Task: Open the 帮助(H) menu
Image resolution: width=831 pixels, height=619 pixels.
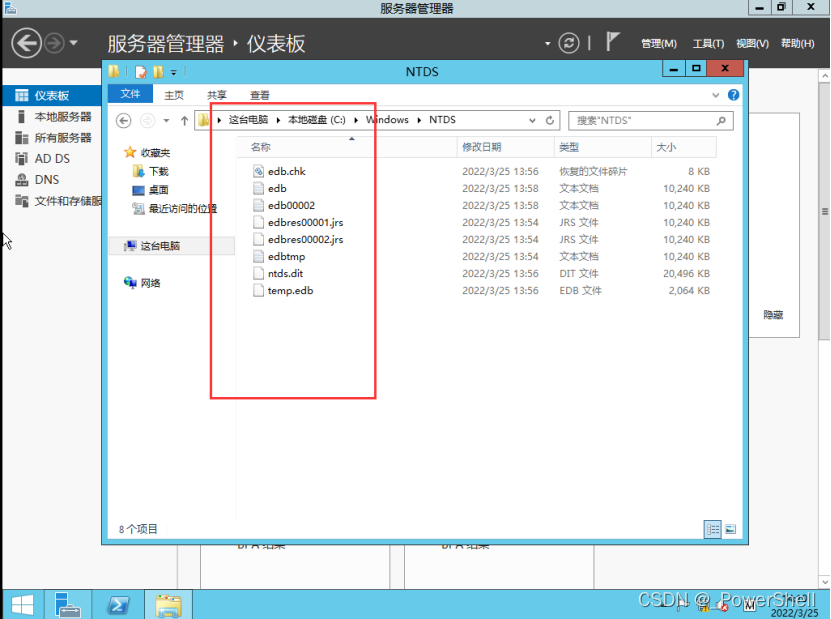Action: click(x=797, y=43)
